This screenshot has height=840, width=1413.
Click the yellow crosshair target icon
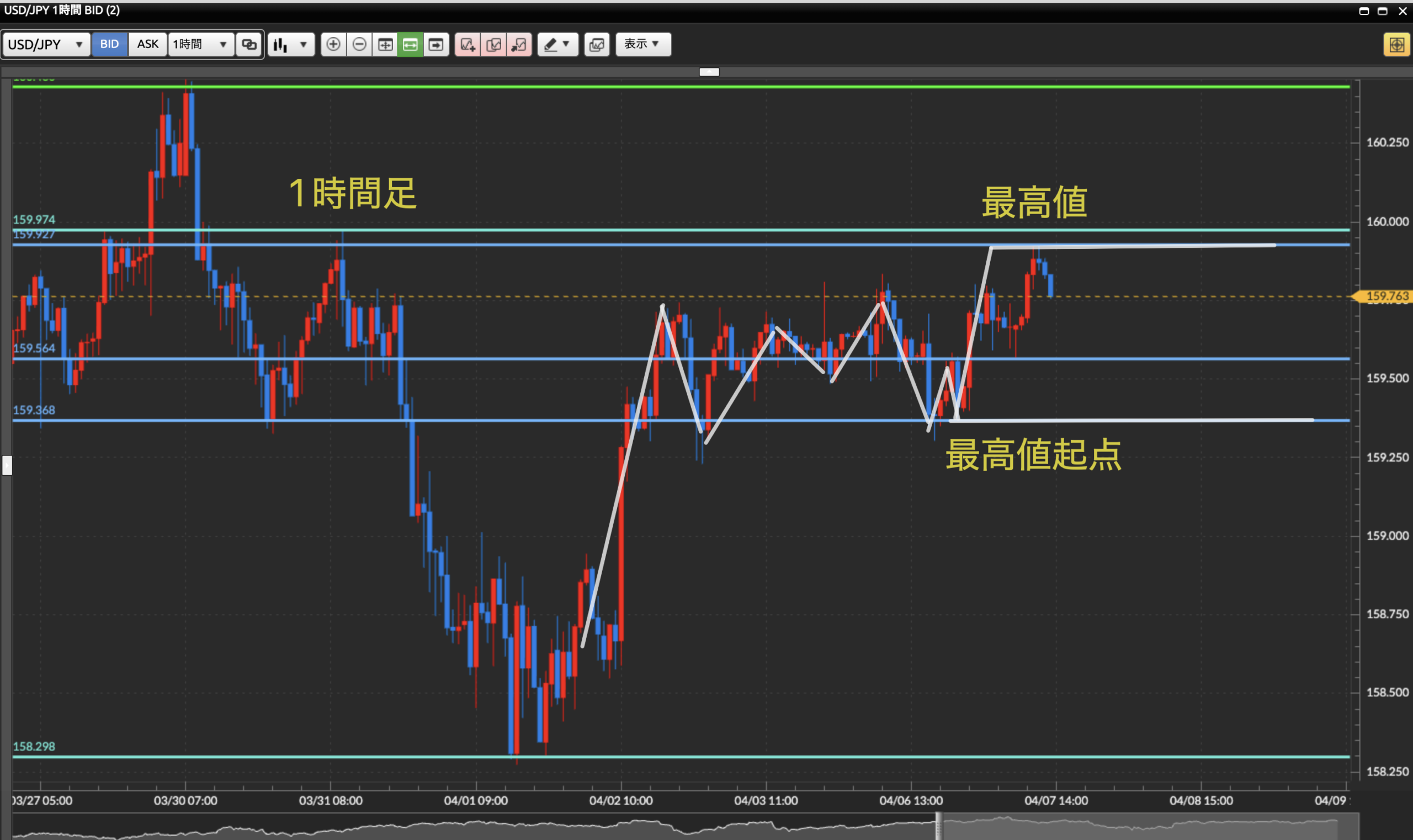1396,44
